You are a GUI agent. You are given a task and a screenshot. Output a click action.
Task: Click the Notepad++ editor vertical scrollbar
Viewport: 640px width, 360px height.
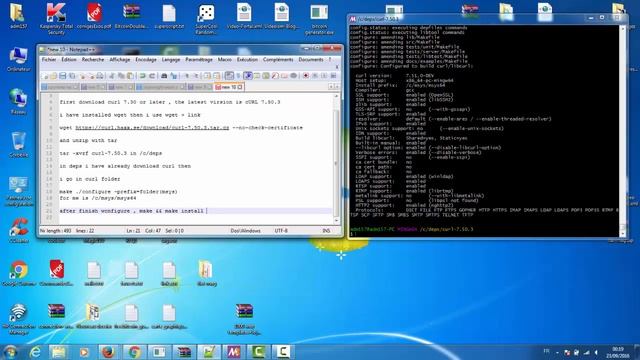(x=336, y=158)
